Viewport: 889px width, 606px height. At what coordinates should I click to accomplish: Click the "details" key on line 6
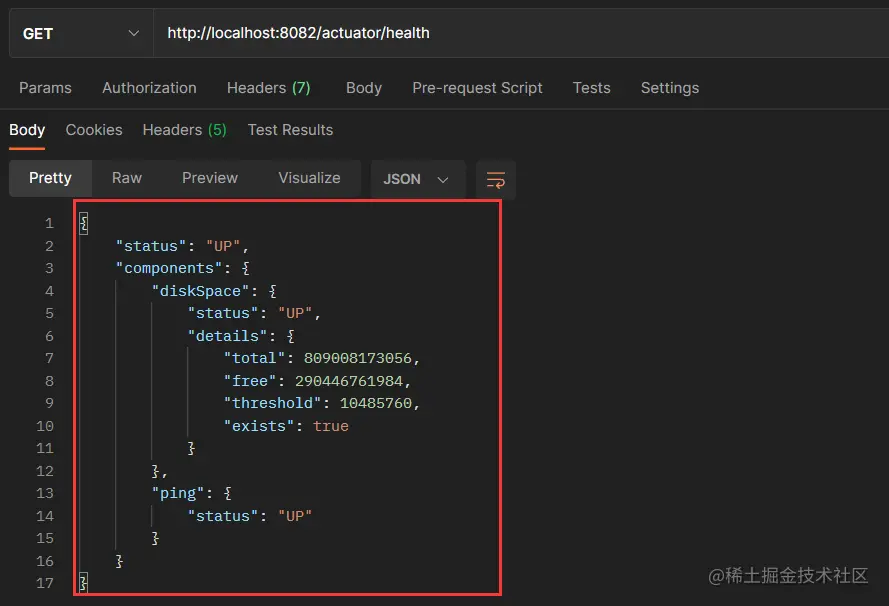click(x=227, y=336)
